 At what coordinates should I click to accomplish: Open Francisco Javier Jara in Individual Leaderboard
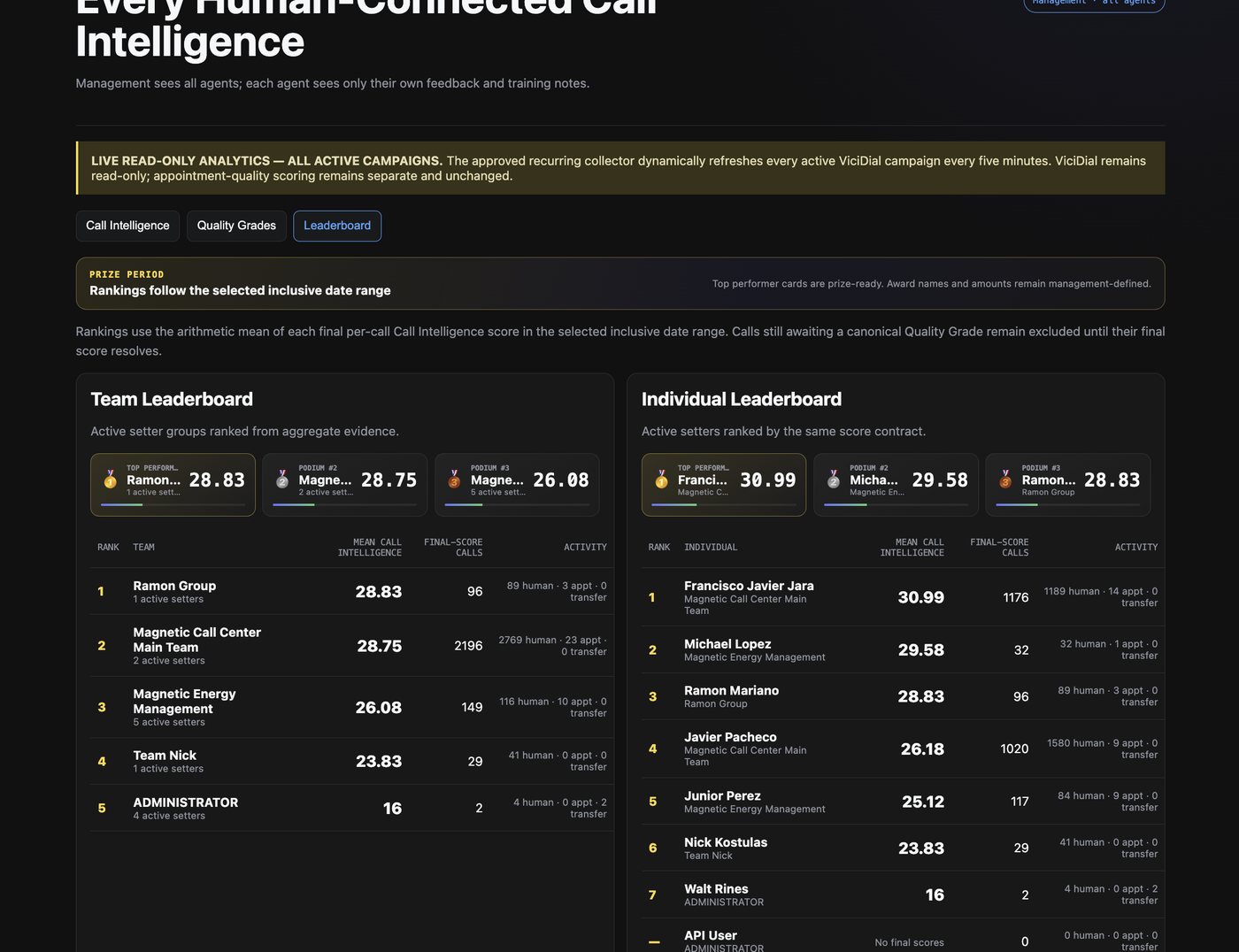(x=749, y=586)
